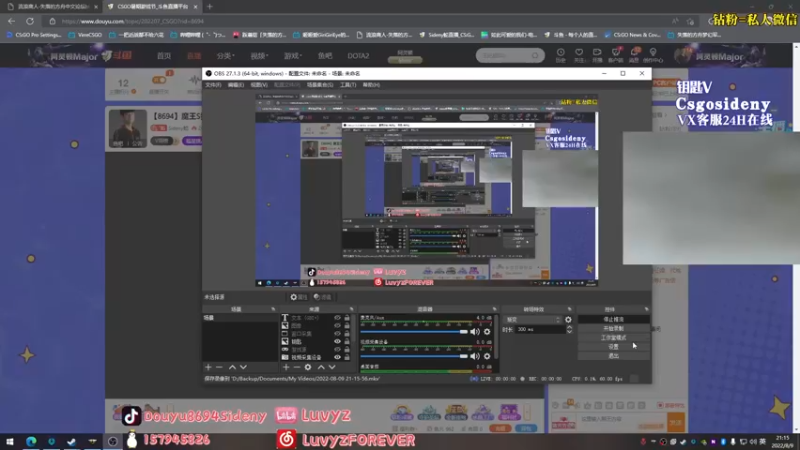Remove the selected source with minus icon

pyautogui.click(x=296, y=367)
